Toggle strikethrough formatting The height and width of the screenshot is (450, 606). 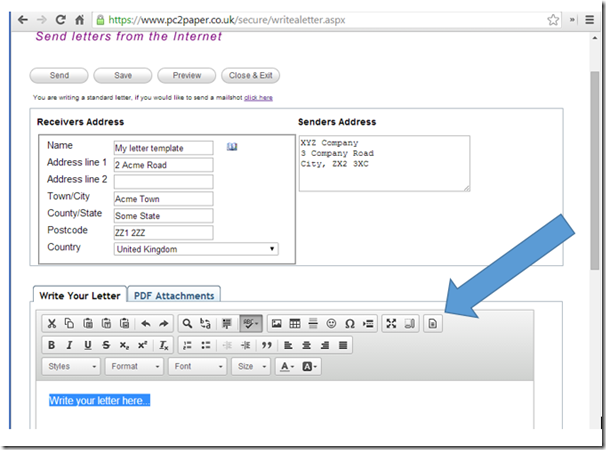[106, 345]
